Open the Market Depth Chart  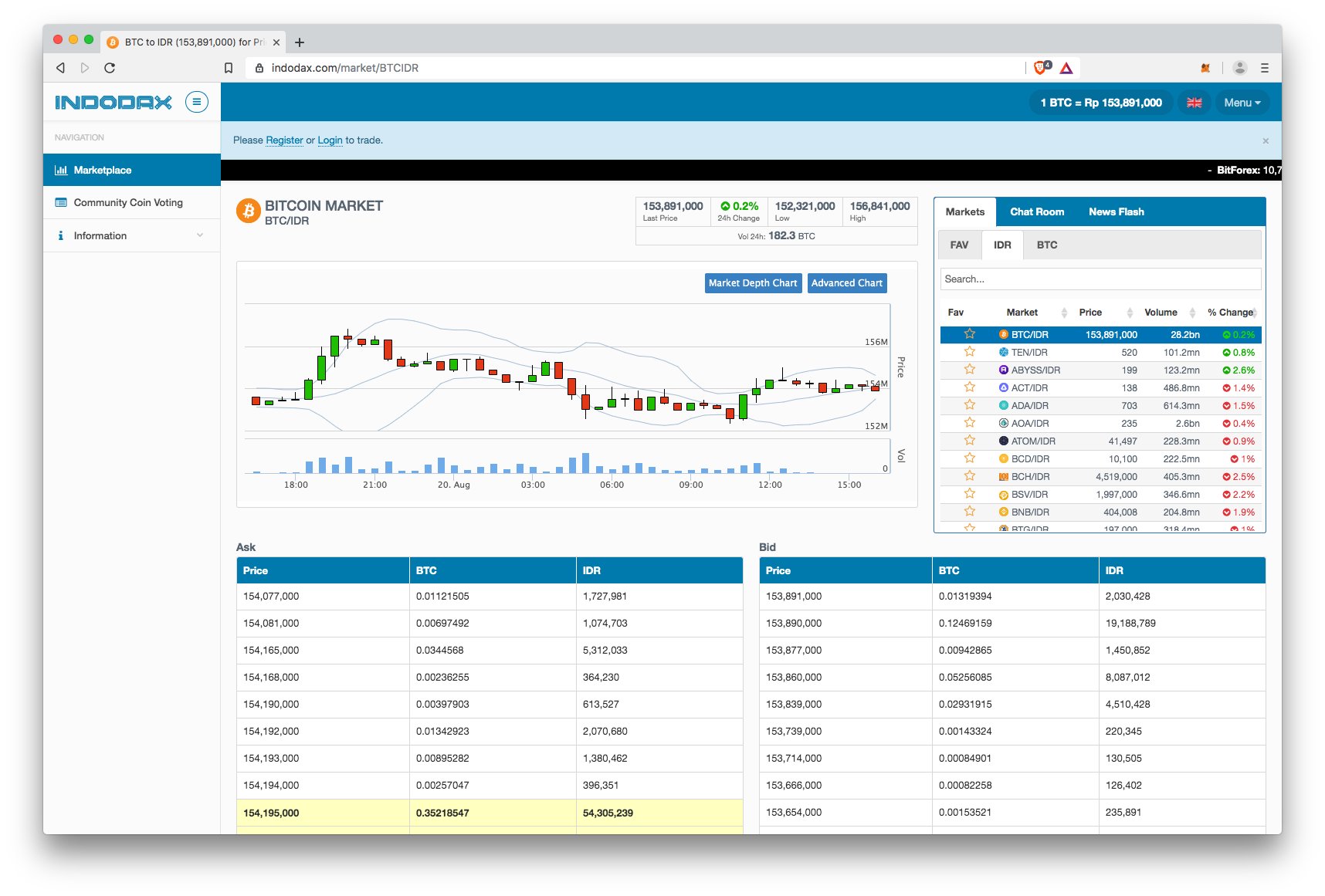[x=753, y=283]
